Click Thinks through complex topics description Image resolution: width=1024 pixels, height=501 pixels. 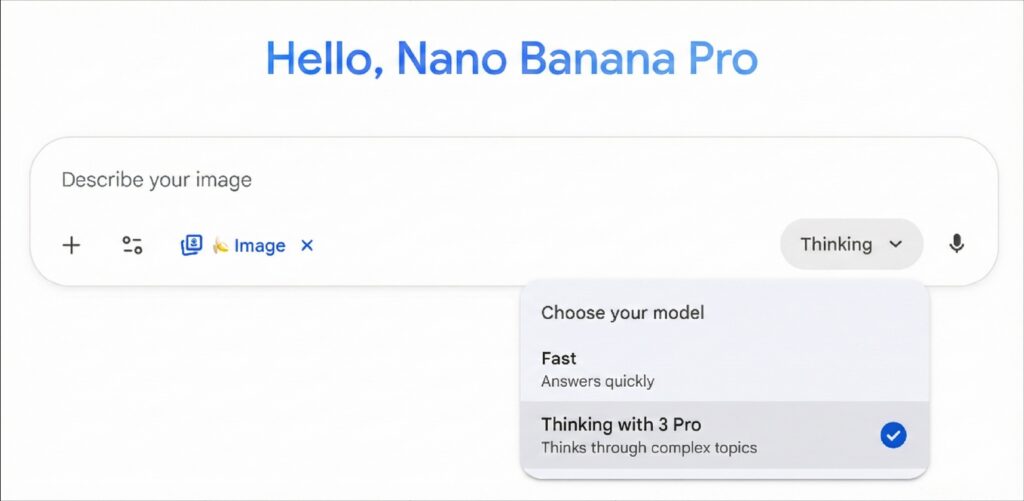(649, 447)
